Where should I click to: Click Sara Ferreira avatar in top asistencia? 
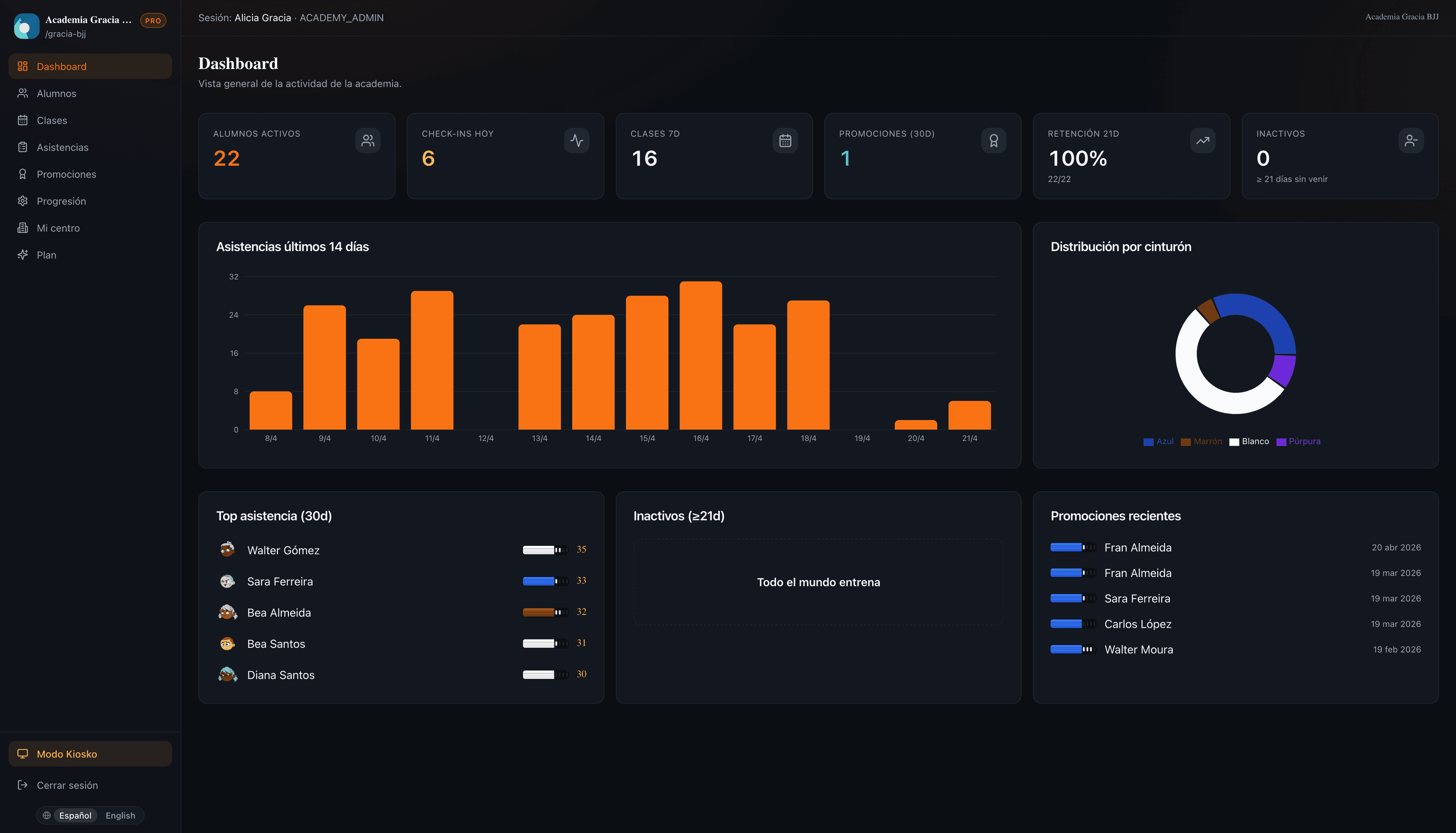coord(227,581)
